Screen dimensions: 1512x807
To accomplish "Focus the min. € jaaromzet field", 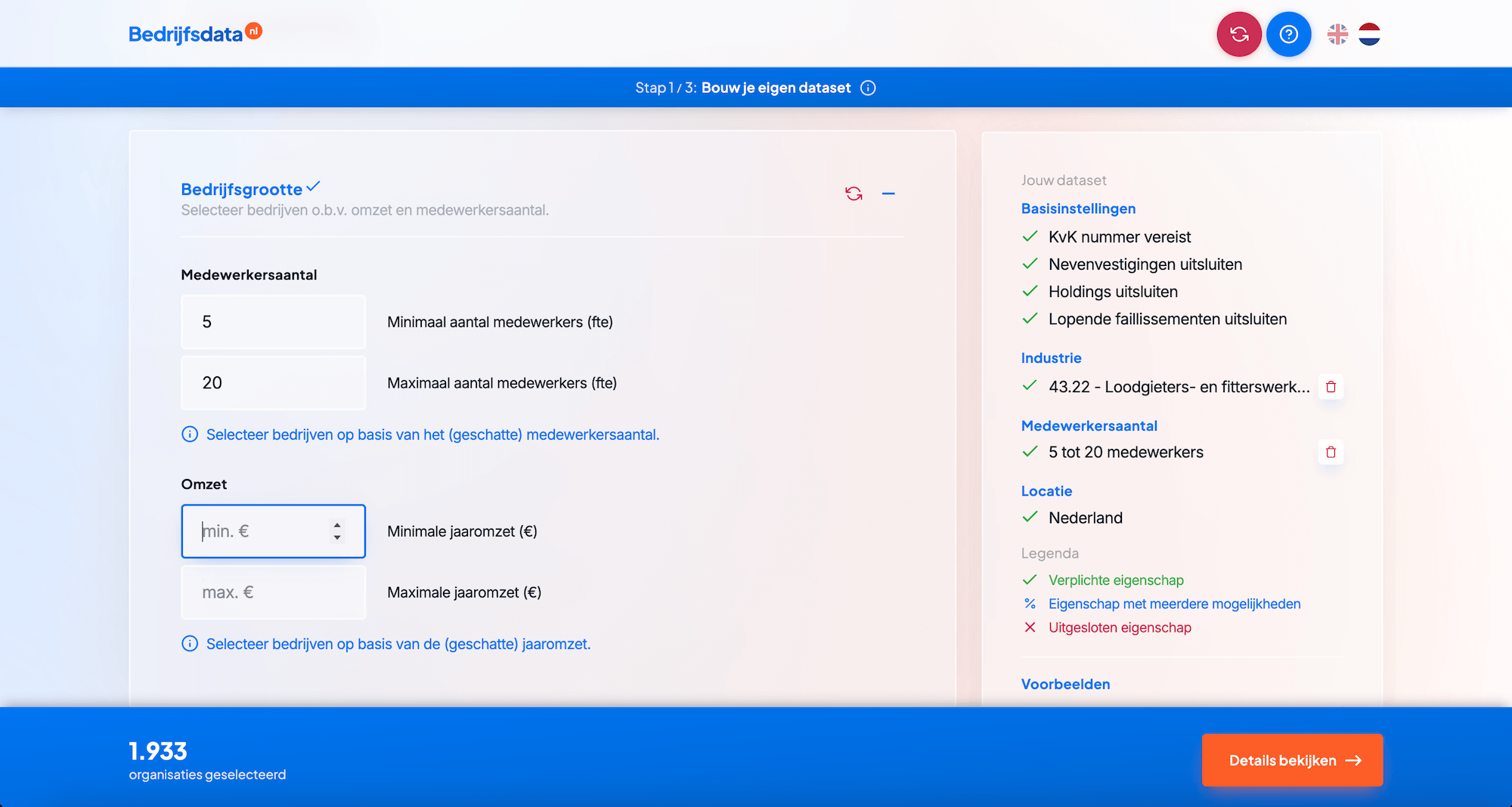I will [x=274, y=531].
